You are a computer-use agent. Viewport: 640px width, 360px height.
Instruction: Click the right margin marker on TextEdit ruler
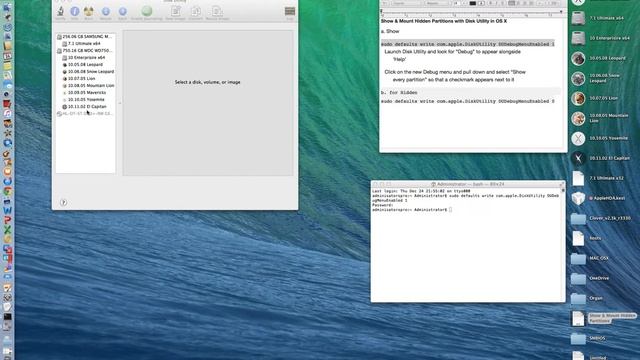click(561, 12)
